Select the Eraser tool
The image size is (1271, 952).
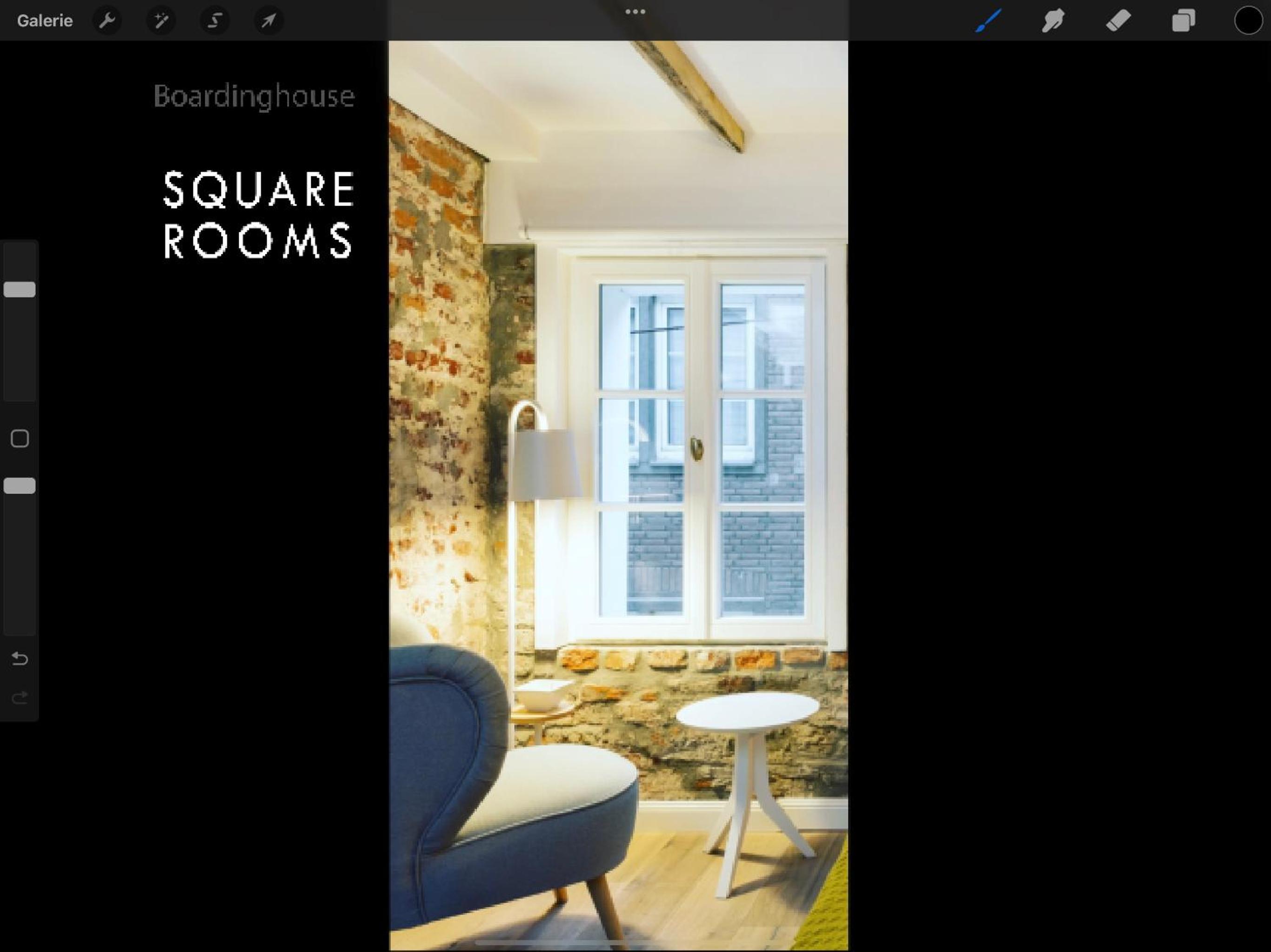[1118, 20]
